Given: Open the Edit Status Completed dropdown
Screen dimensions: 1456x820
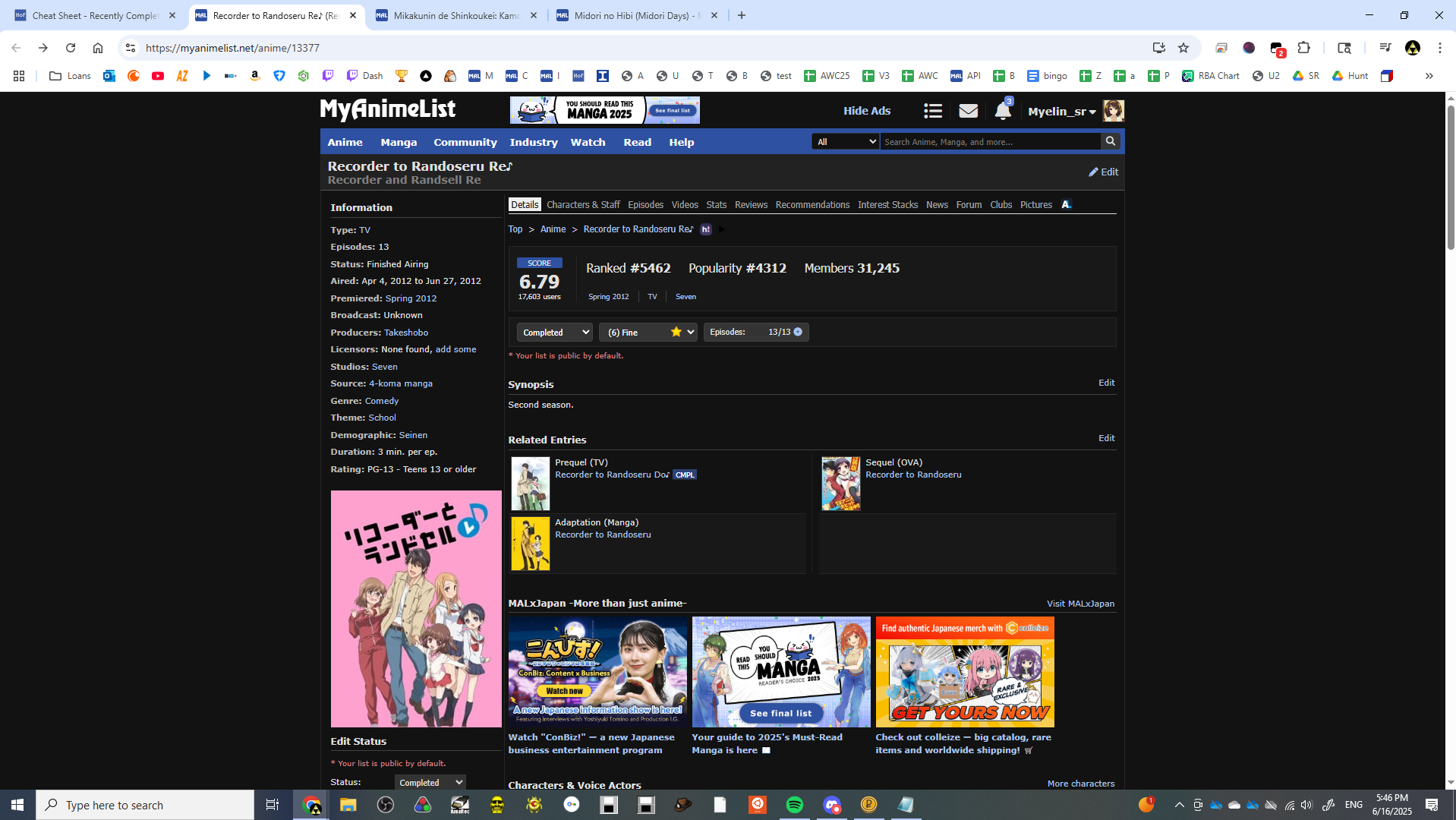Looking at the screenshot, I should point(430,783).
